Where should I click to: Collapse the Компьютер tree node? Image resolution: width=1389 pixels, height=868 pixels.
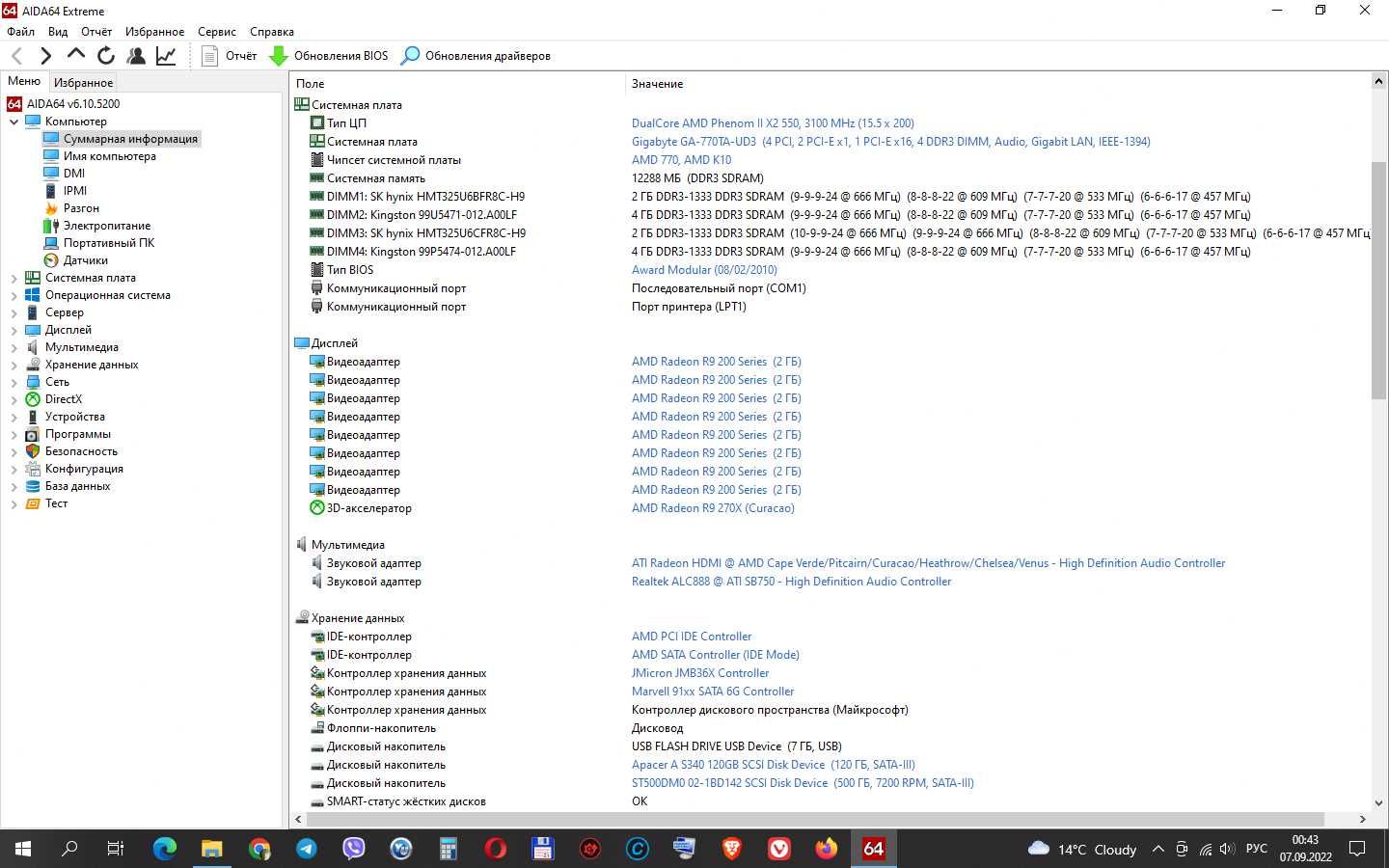14,122
